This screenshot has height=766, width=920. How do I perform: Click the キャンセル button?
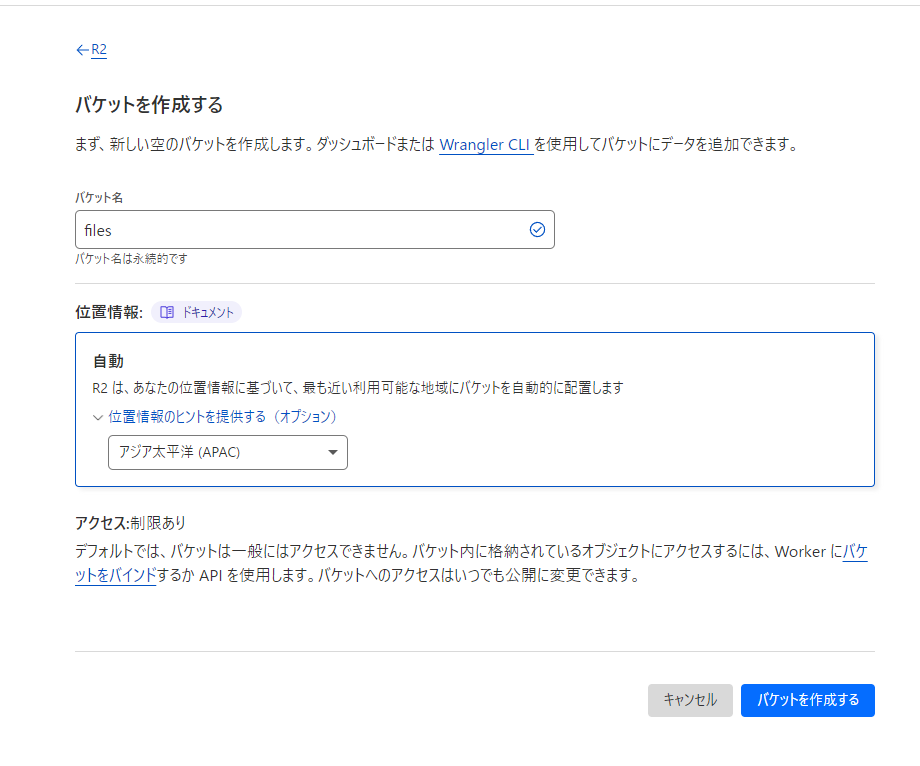[x=690, y=700]
